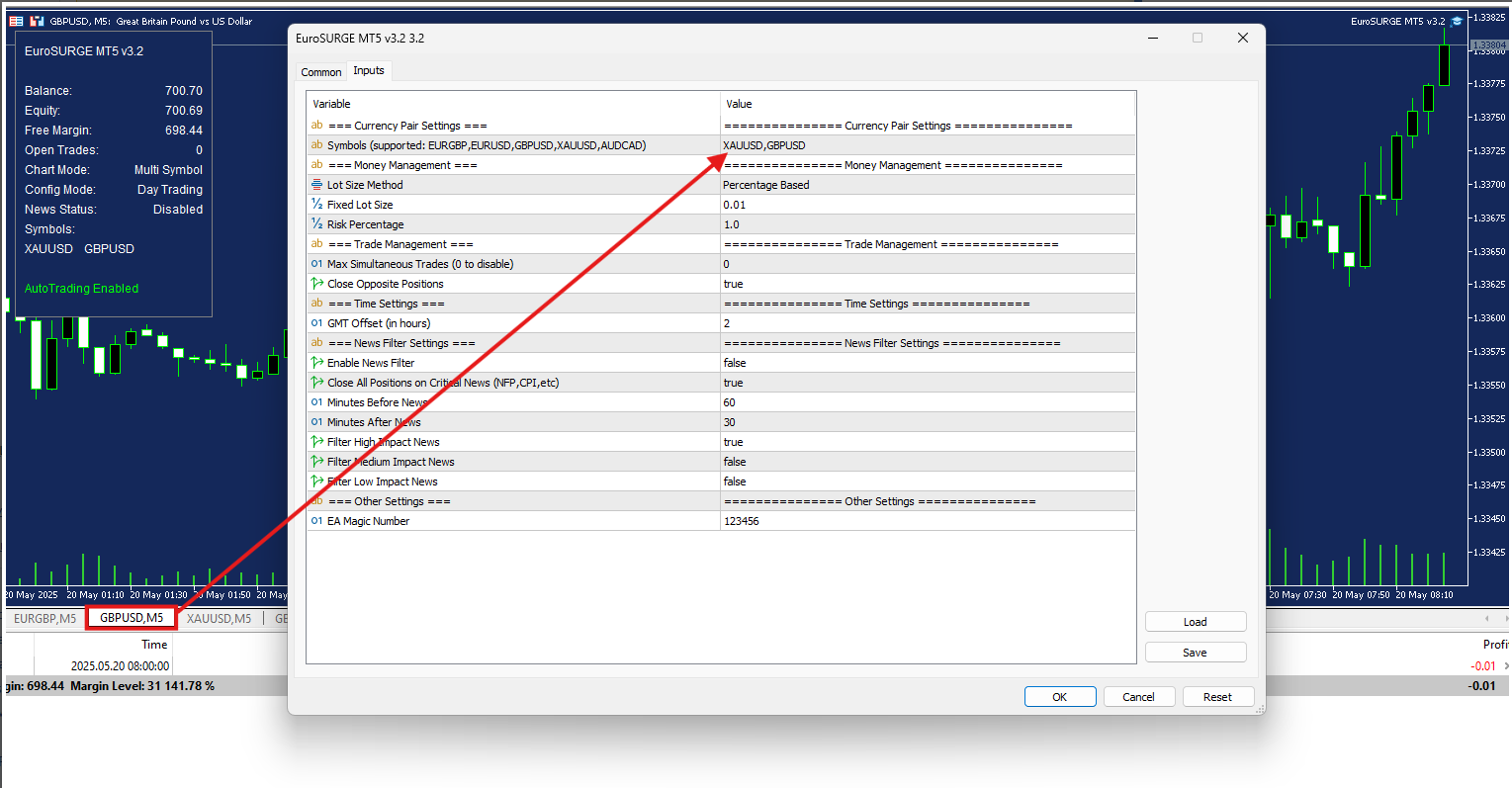
Task: Click the ½ icon beside Fixed Lot Size
Action: click(x=316, y=205)
